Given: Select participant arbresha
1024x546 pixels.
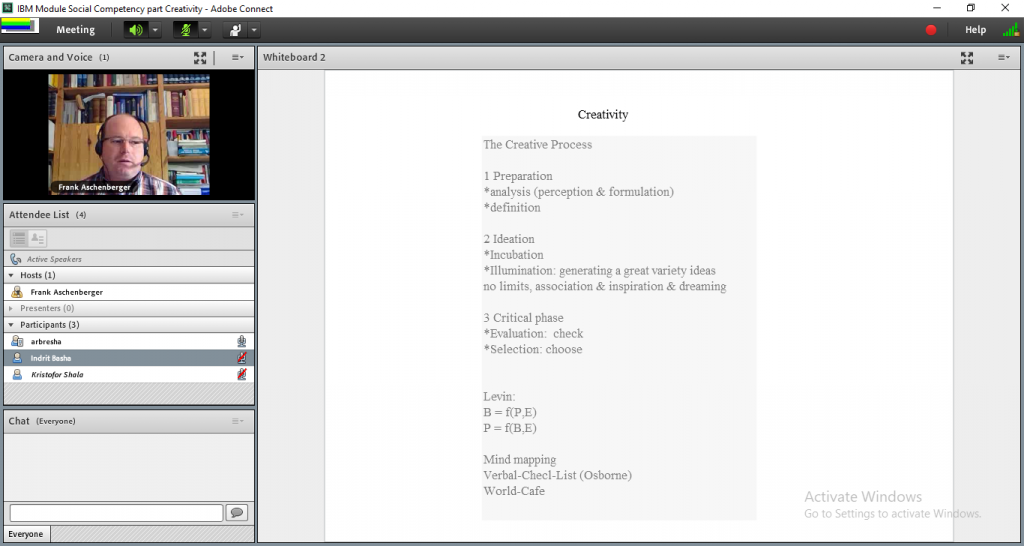Looking at the screenshot, I should point(129,342).
